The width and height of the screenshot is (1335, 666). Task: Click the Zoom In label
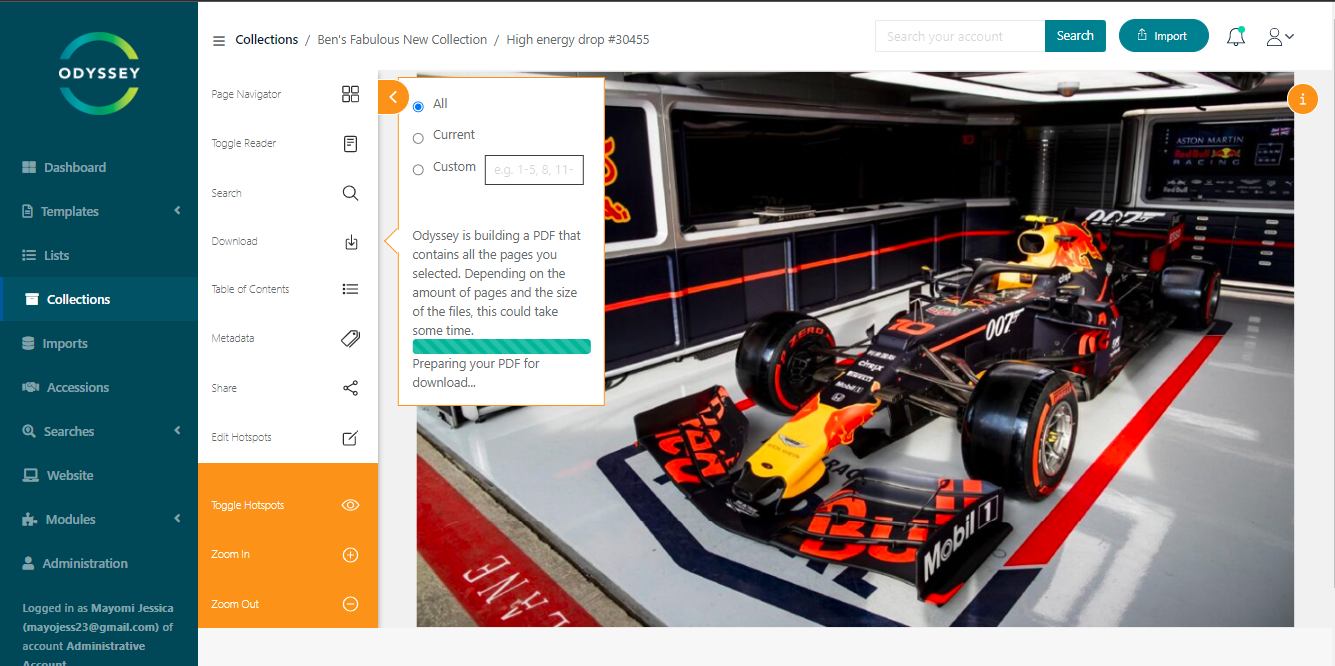pos(230,554)
